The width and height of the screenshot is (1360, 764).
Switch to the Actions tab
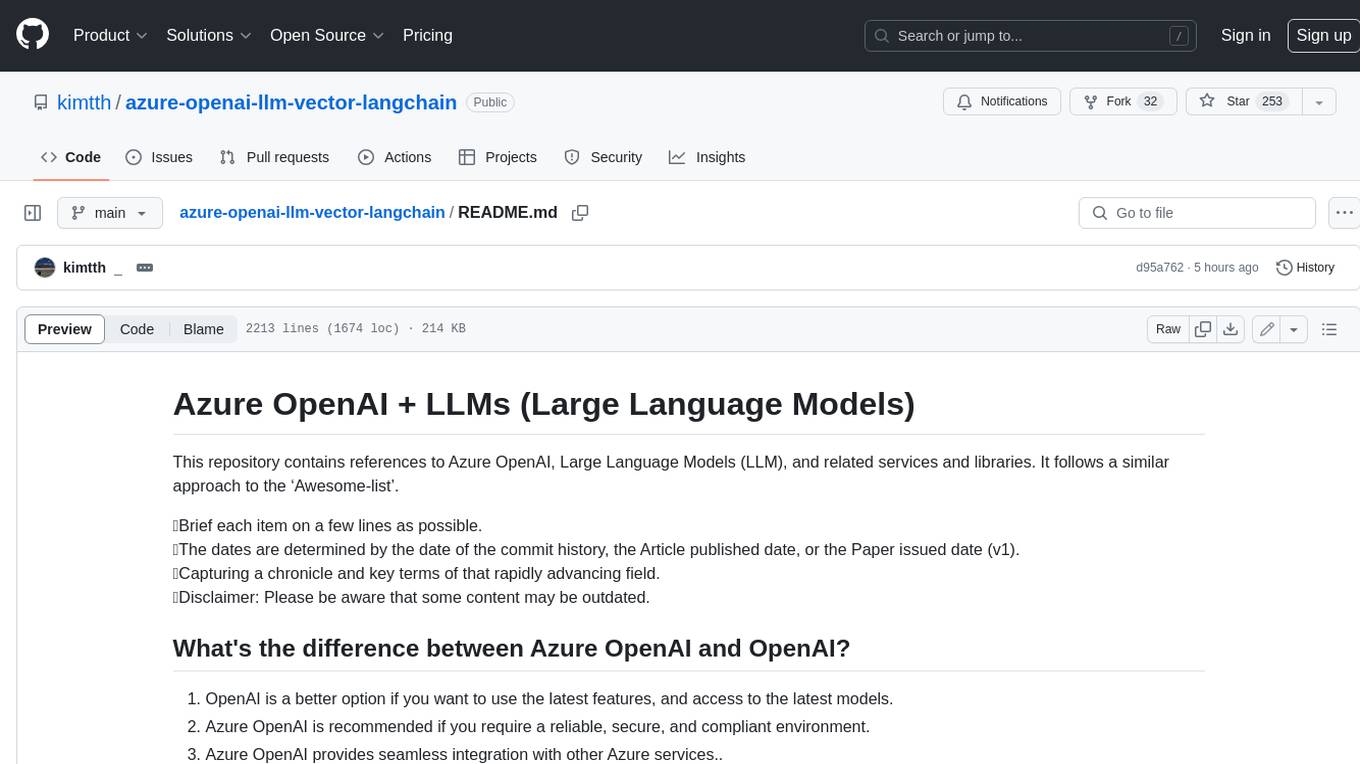[395, 157]
